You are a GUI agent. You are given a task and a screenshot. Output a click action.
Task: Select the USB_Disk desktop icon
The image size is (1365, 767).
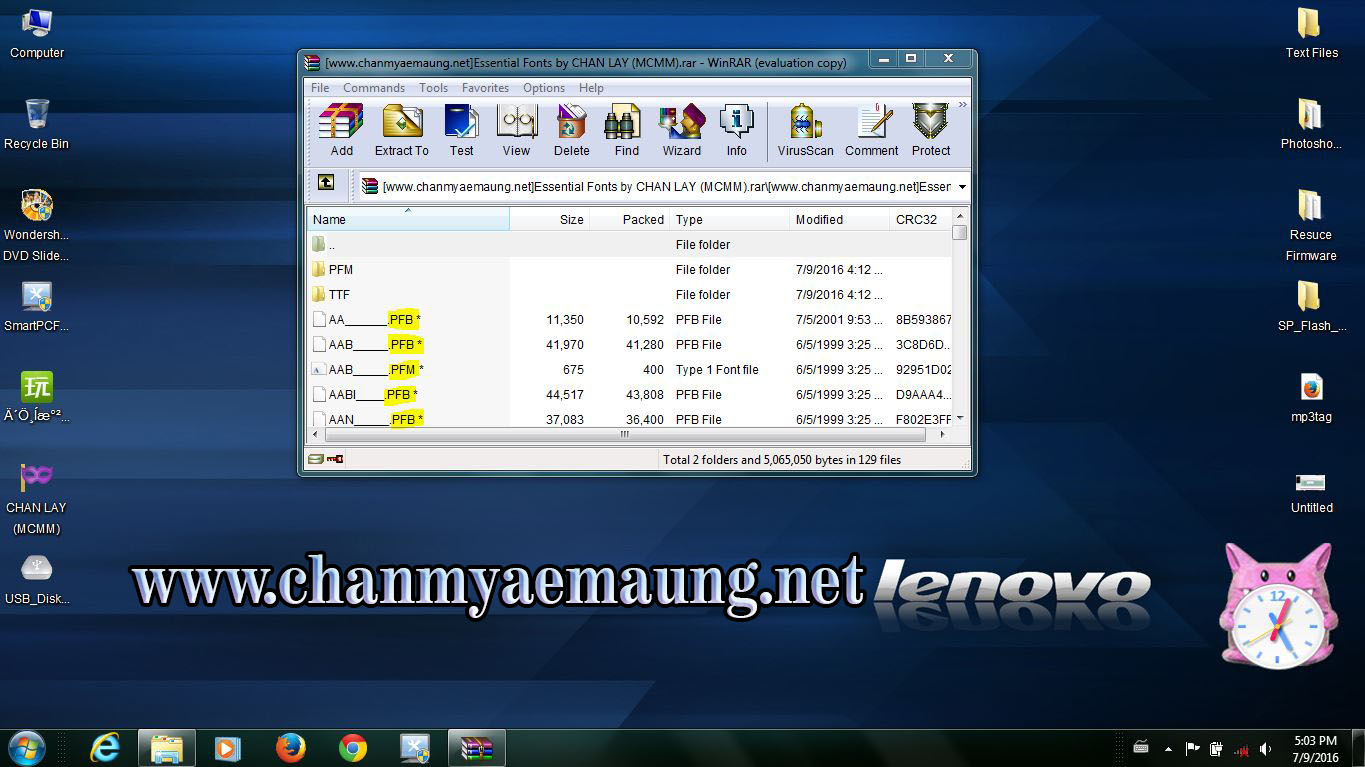coord(37,580)
